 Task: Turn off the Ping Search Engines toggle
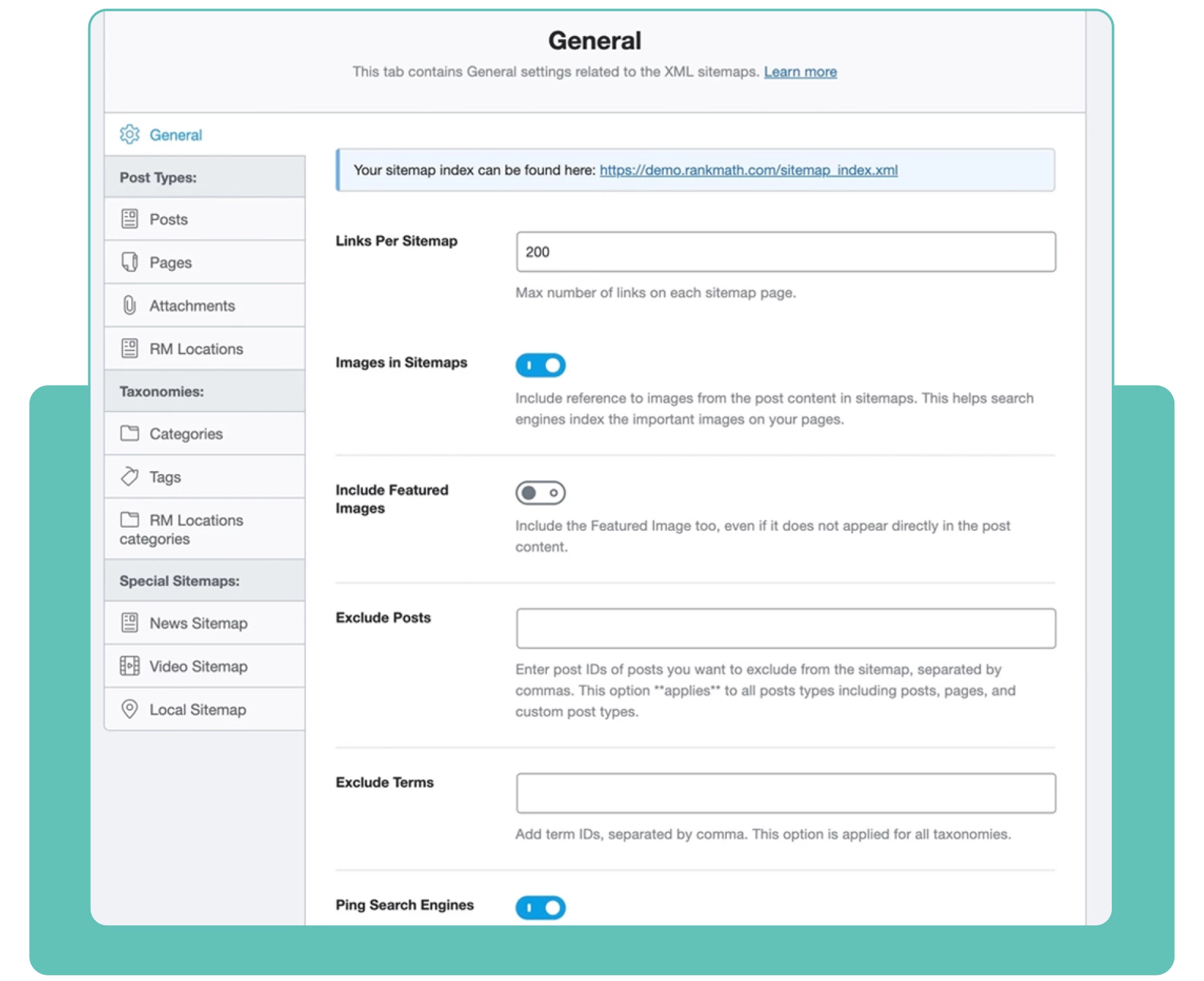(x=540, y=908)
